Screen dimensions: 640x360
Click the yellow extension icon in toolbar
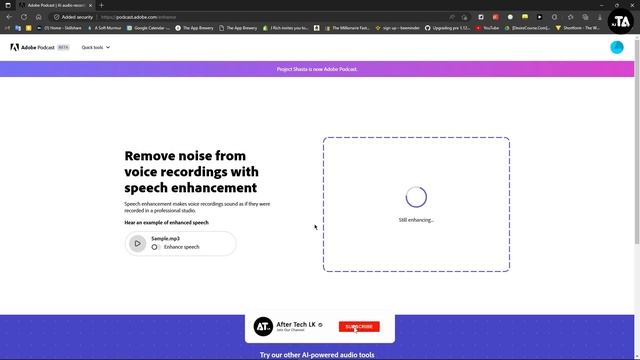click(525, 17)
